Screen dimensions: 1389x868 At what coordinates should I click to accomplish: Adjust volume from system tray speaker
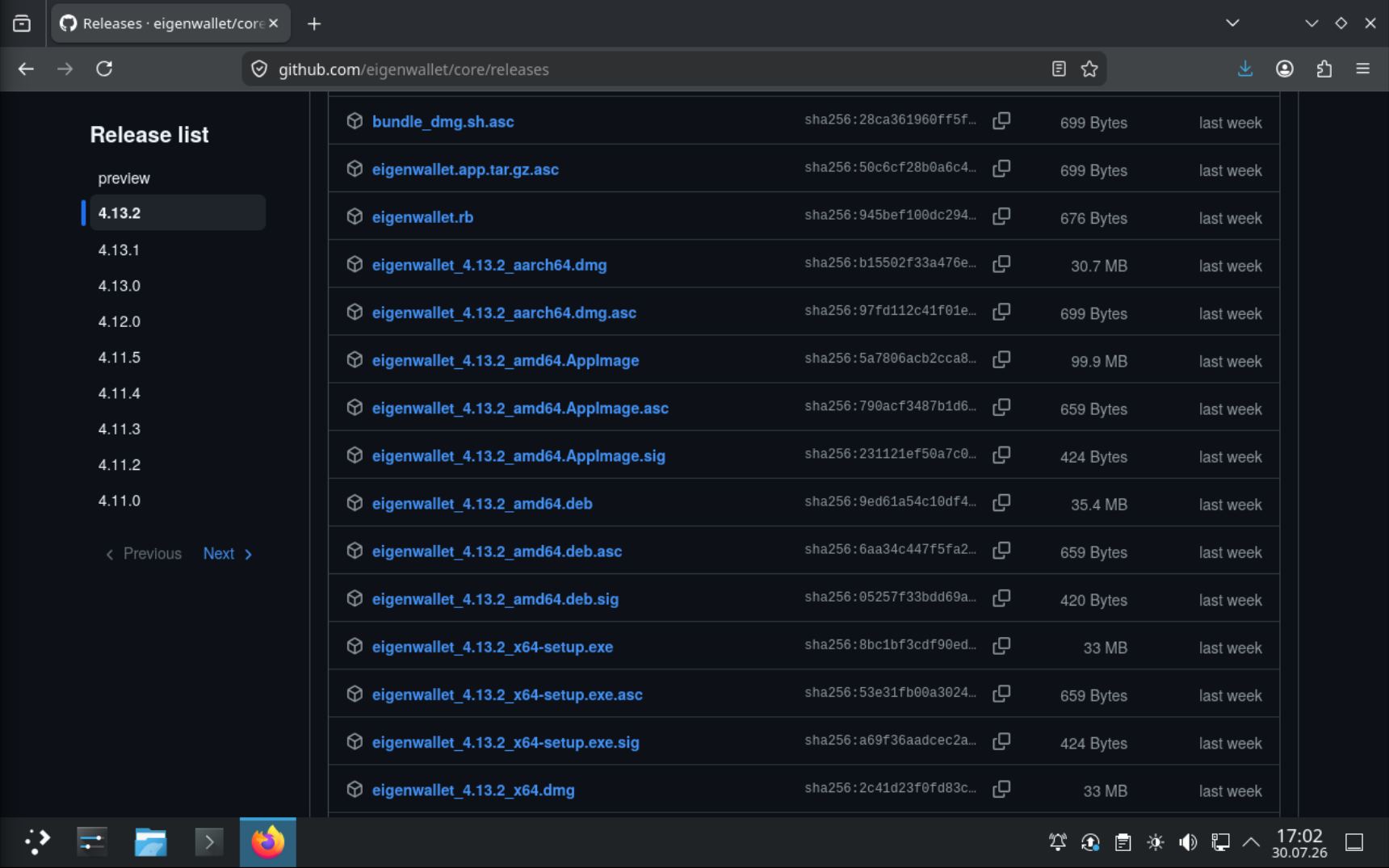(x=1187, y=842)
